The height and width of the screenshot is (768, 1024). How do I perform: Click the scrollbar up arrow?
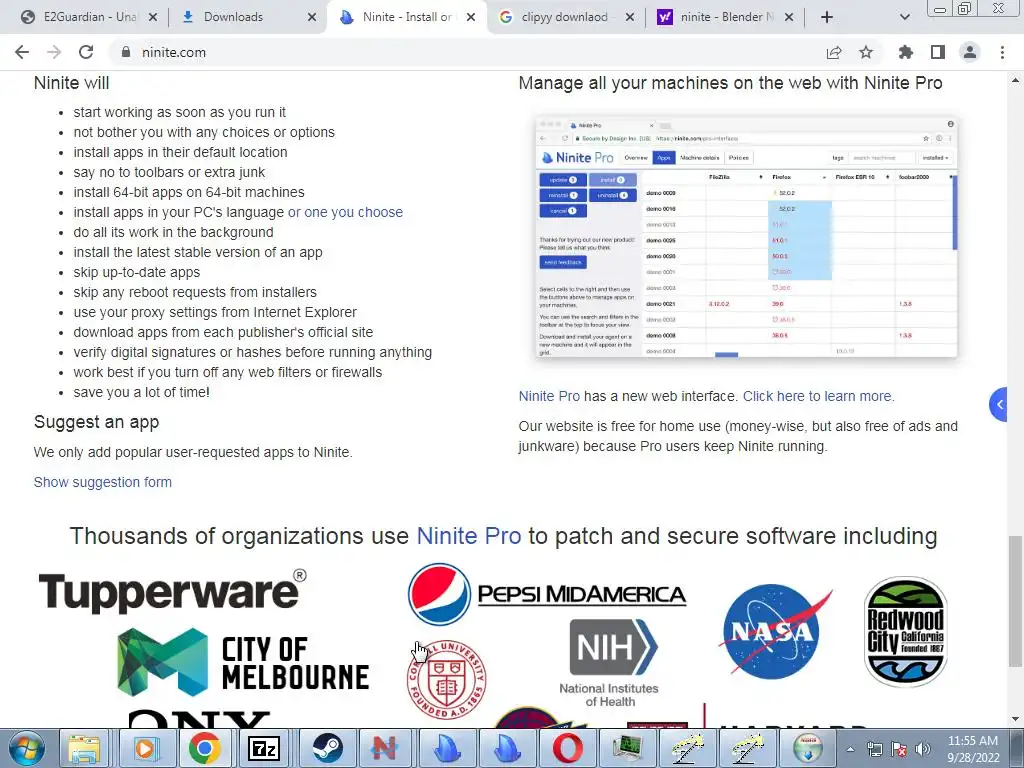tap(1015, 80)
